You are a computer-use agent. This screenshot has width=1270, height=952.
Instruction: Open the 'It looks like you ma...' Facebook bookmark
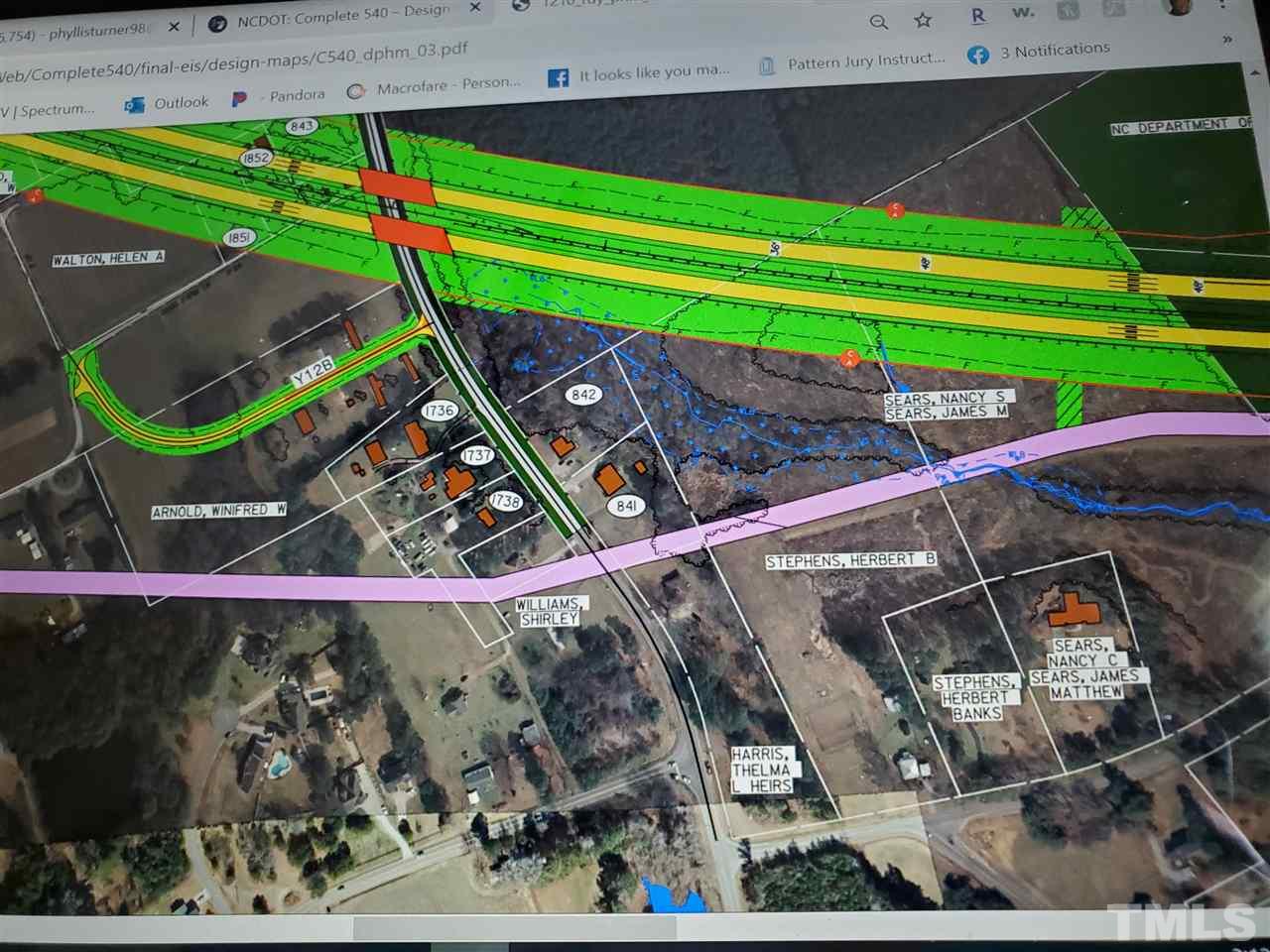(639, 72)
